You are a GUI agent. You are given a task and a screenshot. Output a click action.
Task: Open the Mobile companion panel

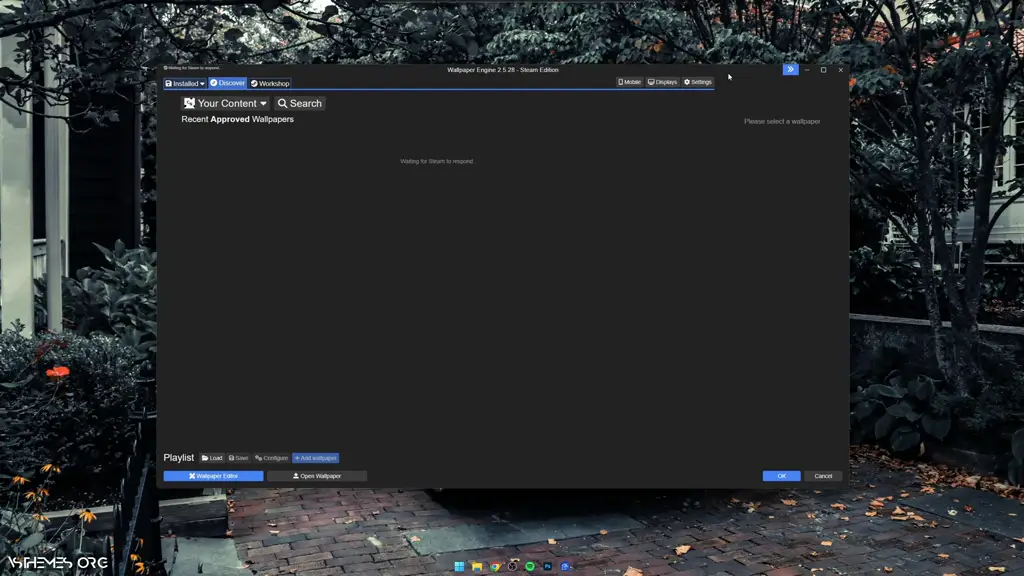click(629, 82)
